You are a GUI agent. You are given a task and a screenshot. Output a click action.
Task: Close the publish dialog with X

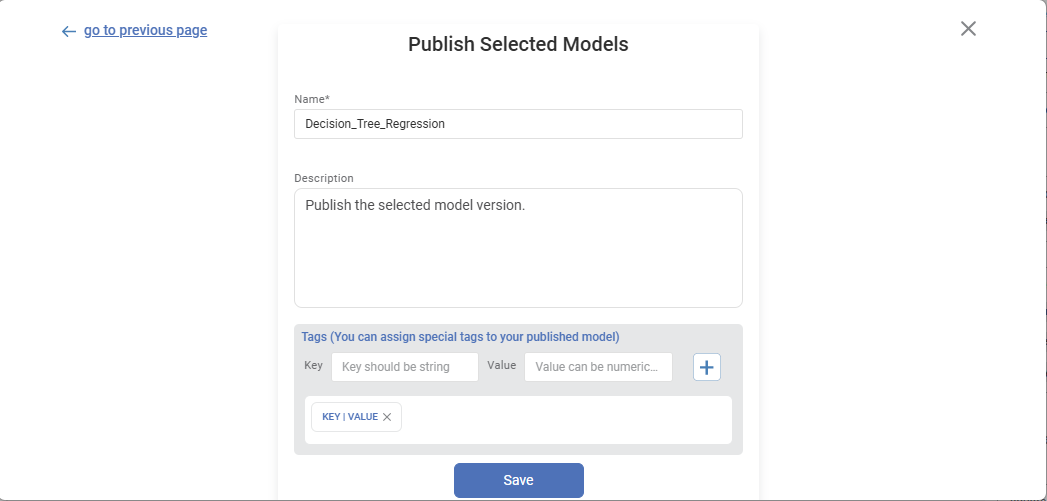click(968, 29)
